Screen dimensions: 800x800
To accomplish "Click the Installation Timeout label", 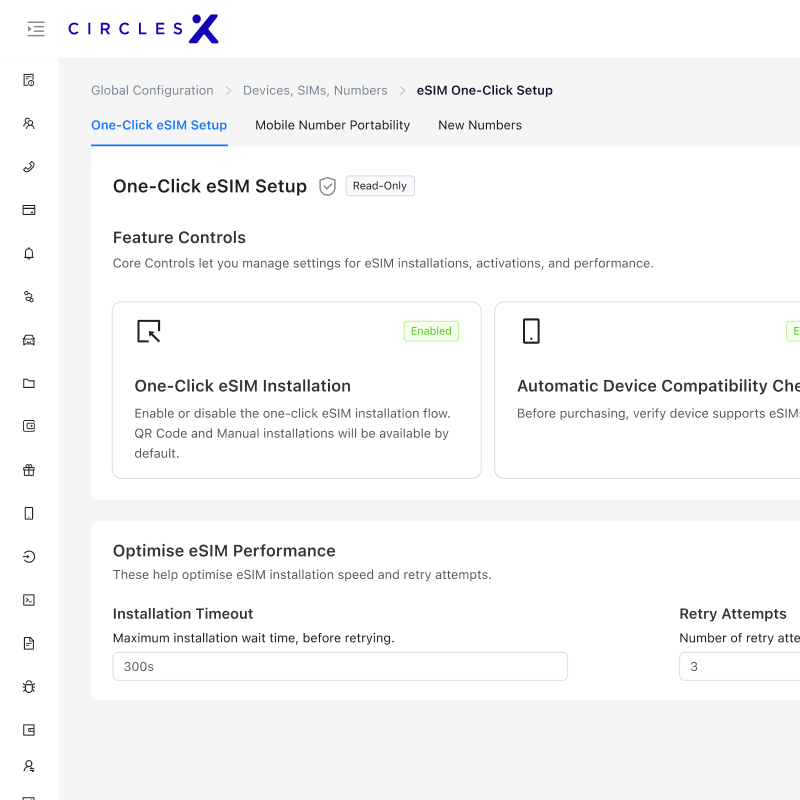I will [x=183, y=614].
